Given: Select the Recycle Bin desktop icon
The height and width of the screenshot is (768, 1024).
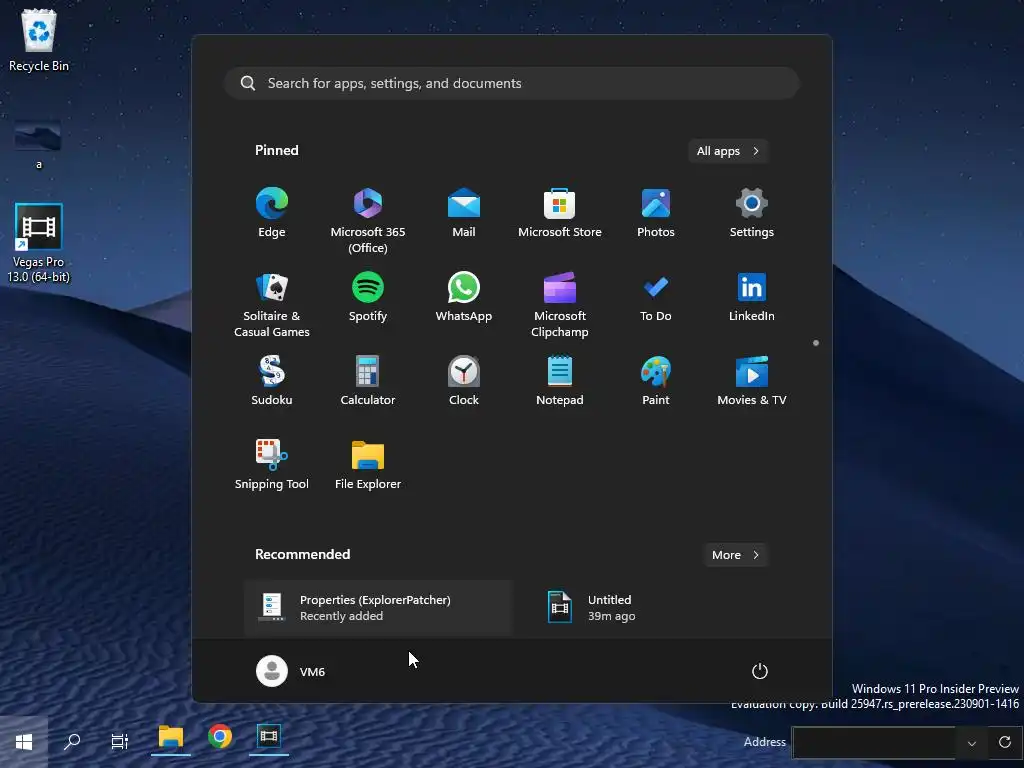Looking at the screenshot, I should tap(39, 40).
